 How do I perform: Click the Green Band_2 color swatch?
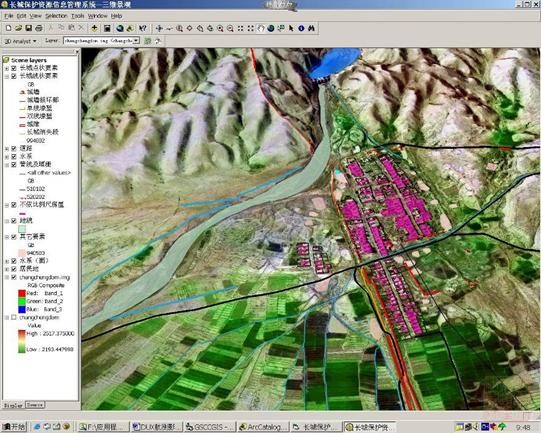pos(22,301)
